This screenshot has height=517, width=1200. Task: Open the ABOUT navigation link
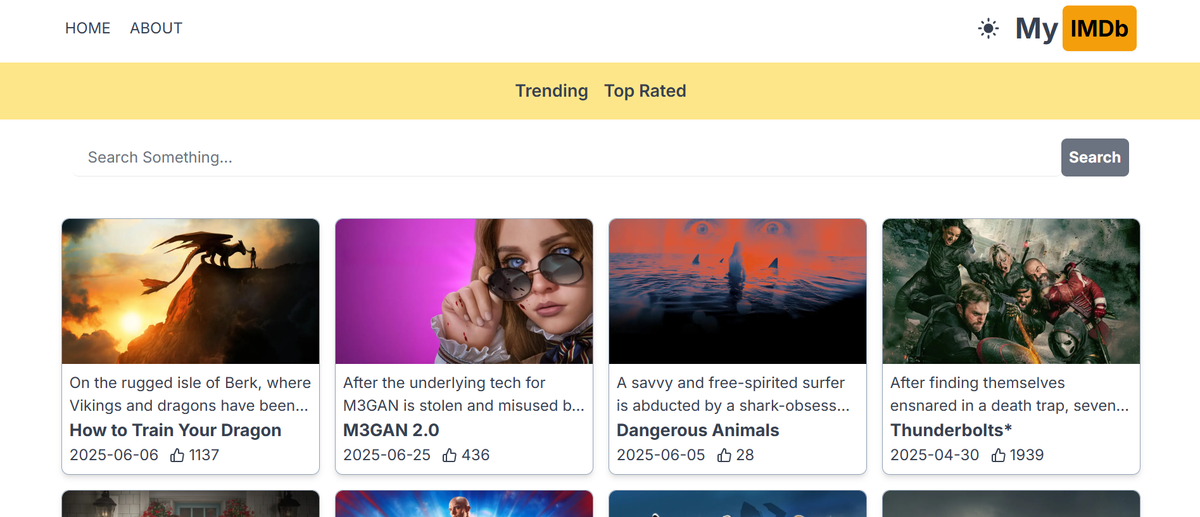coord(156,28)
